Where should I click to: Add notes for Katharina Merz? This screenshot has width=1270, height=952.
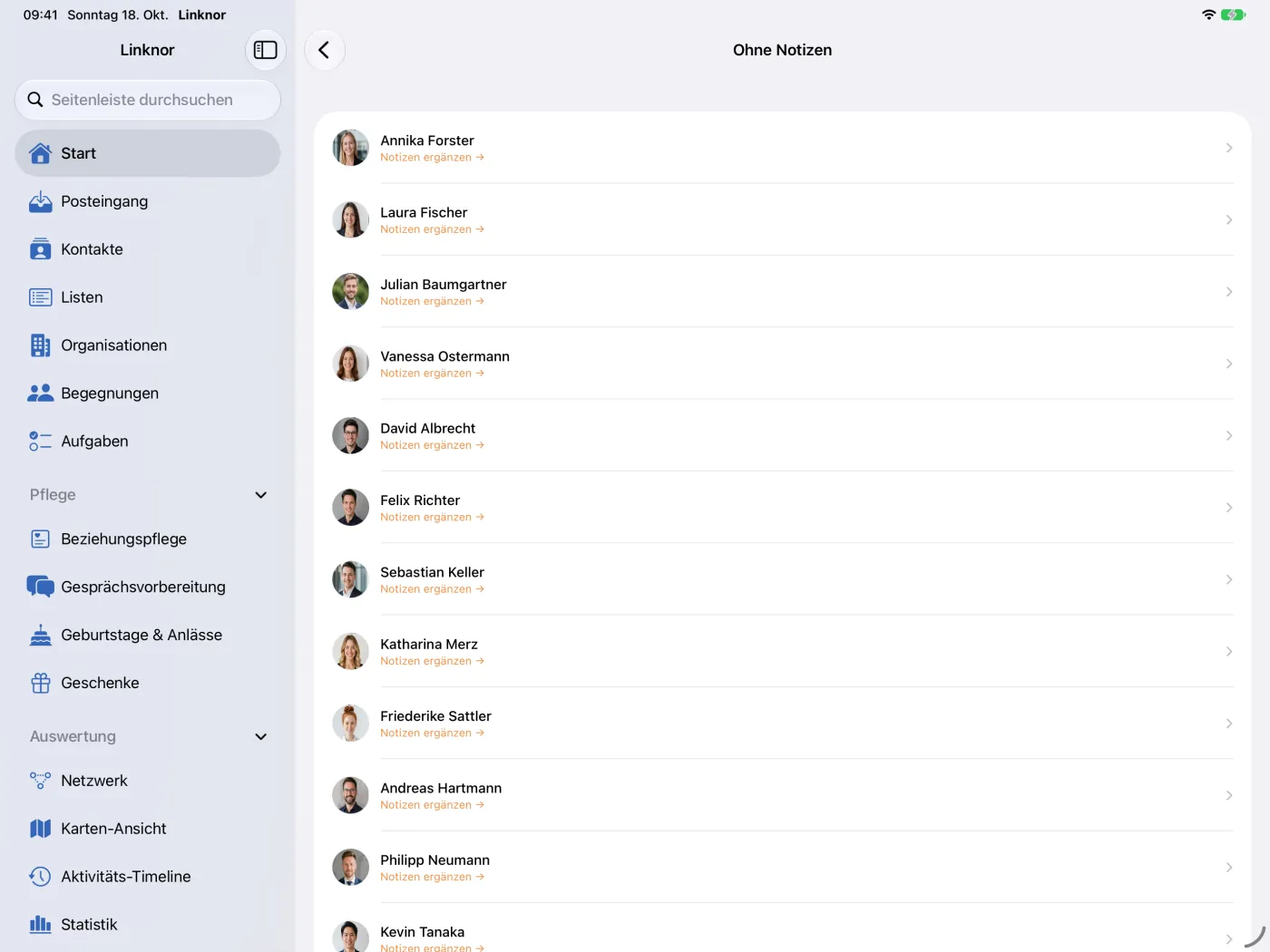click(432, 661)
